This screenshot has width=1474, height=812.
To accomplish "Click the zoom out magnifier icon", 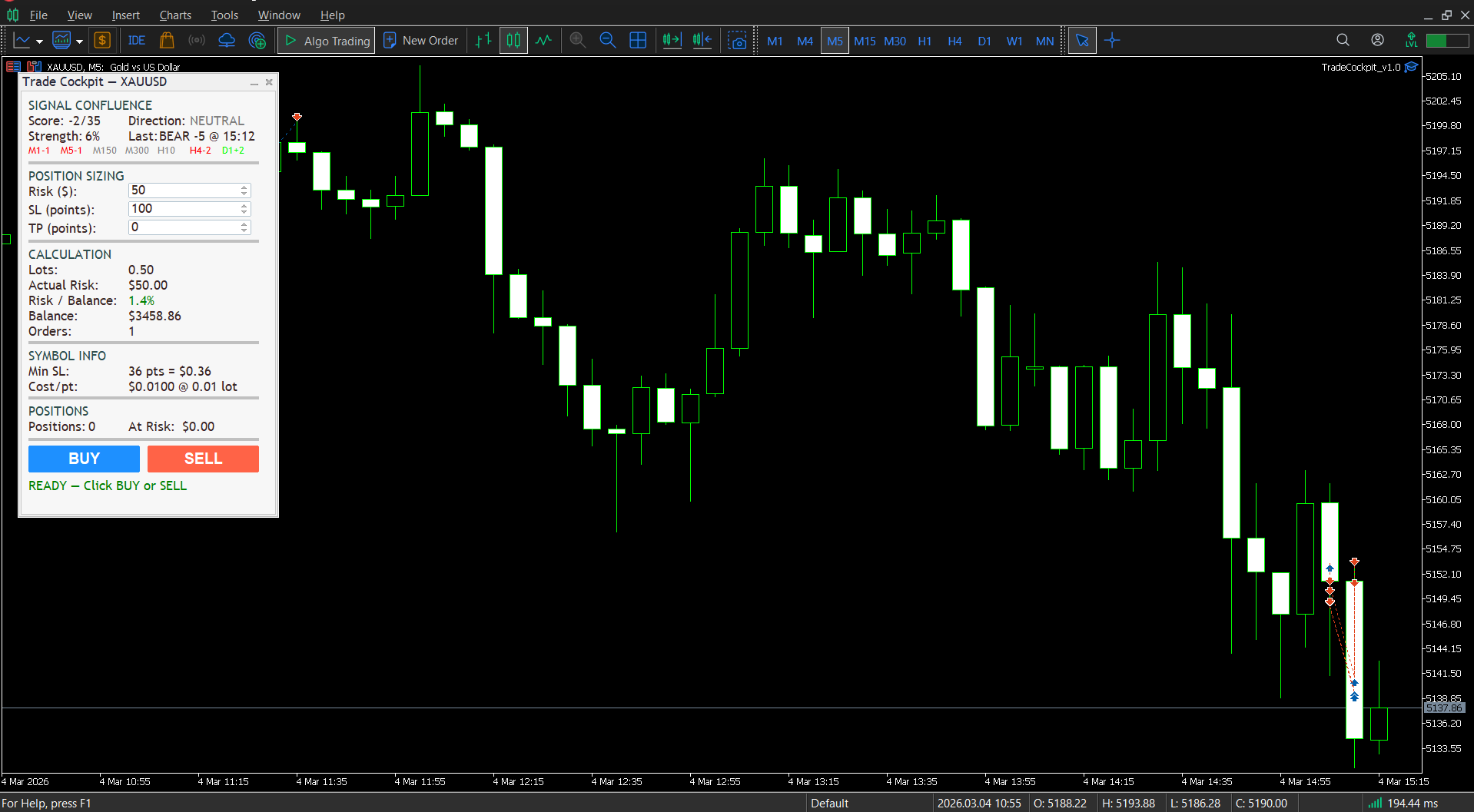I will [x=607, y=41].
